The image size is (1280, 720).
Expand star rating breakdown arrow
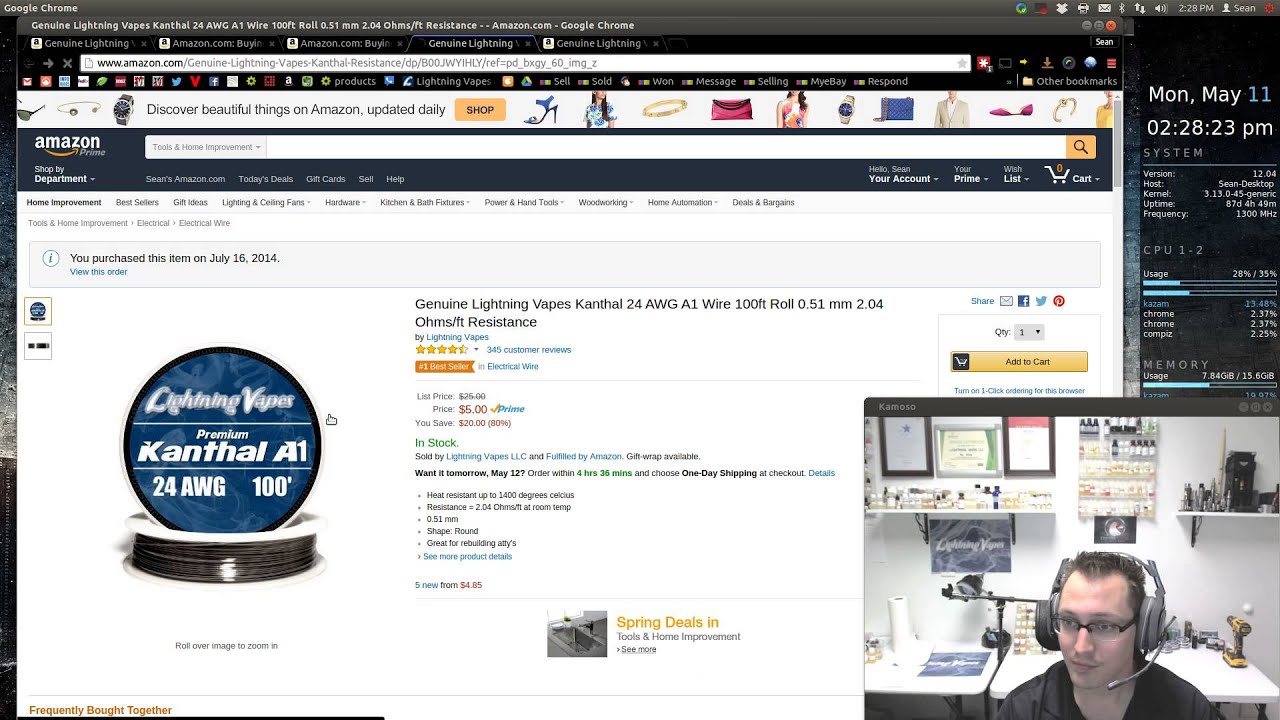[x=476, y=350]
